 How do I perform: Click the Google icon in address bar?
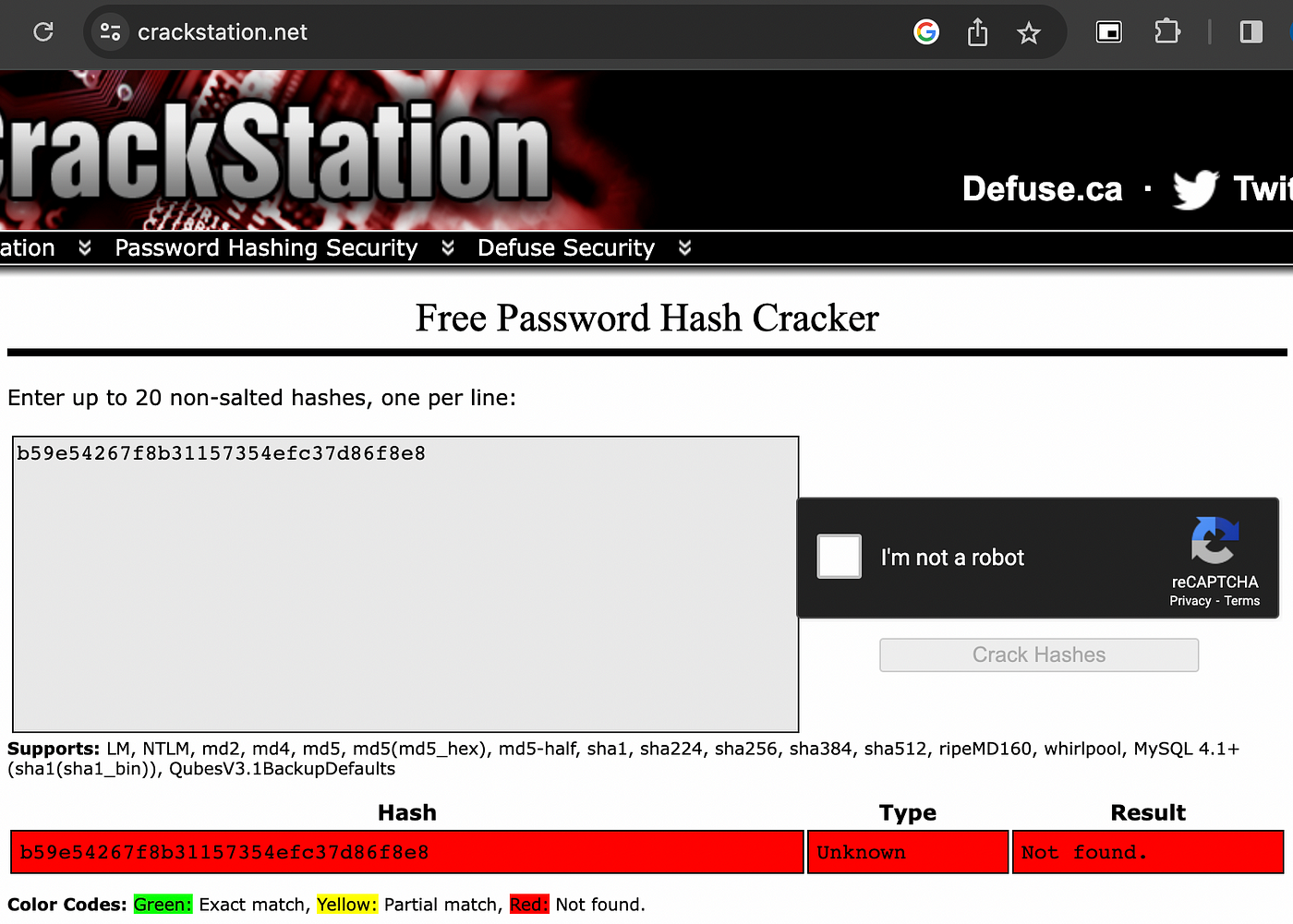tap(926, 32)
